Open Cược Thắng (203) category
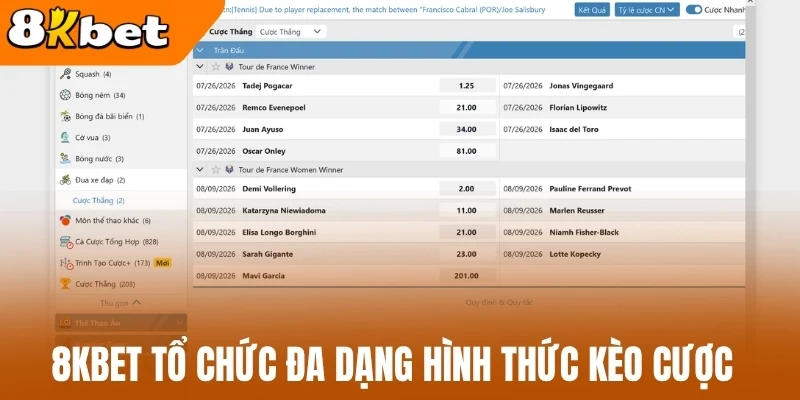 pos(121,284)
